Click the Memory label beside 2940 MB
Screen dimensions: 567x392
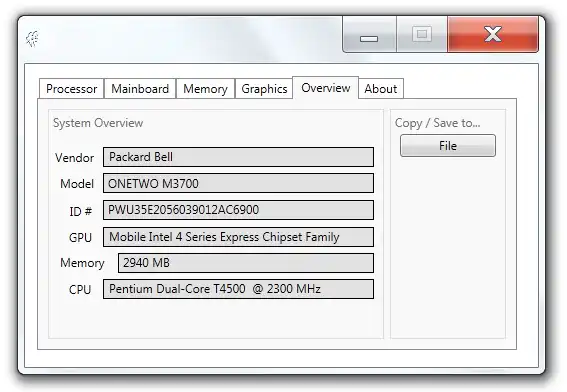[x=82, y=263]
